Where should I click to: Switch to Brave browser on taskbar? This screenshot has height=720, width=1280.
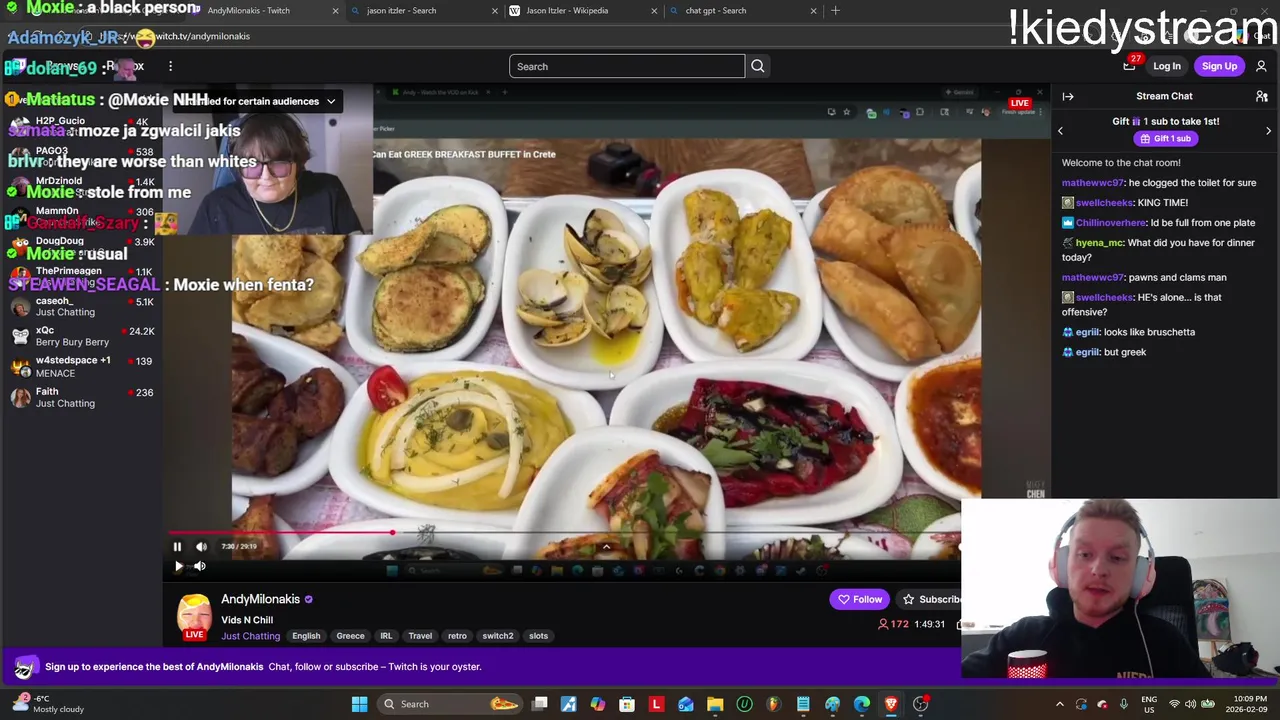coord(891,704)
